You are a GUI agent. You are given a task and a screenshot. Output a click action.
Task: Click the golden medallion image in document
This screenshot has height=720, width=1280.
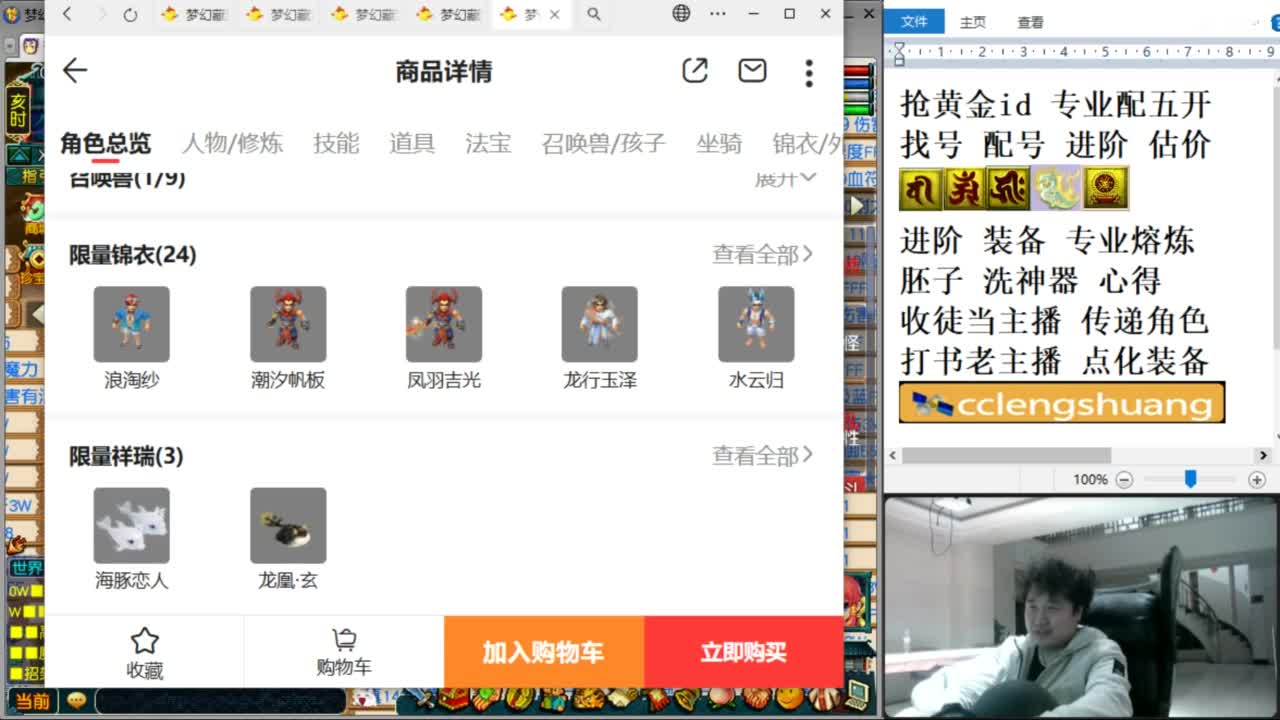[1106, 188]
